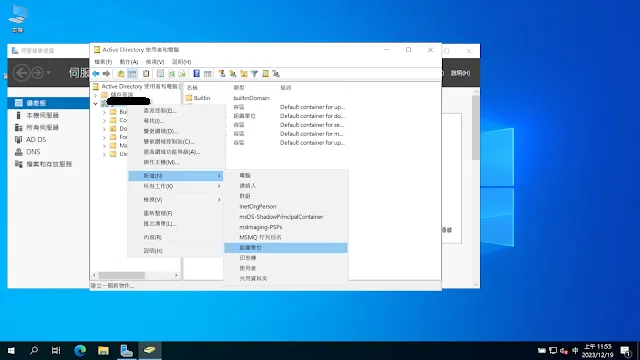Screen dimensions: 640x360
Task: Select 檔案和存放服務 in Server Manager sidebar
Action: click(x=48, y=164)
